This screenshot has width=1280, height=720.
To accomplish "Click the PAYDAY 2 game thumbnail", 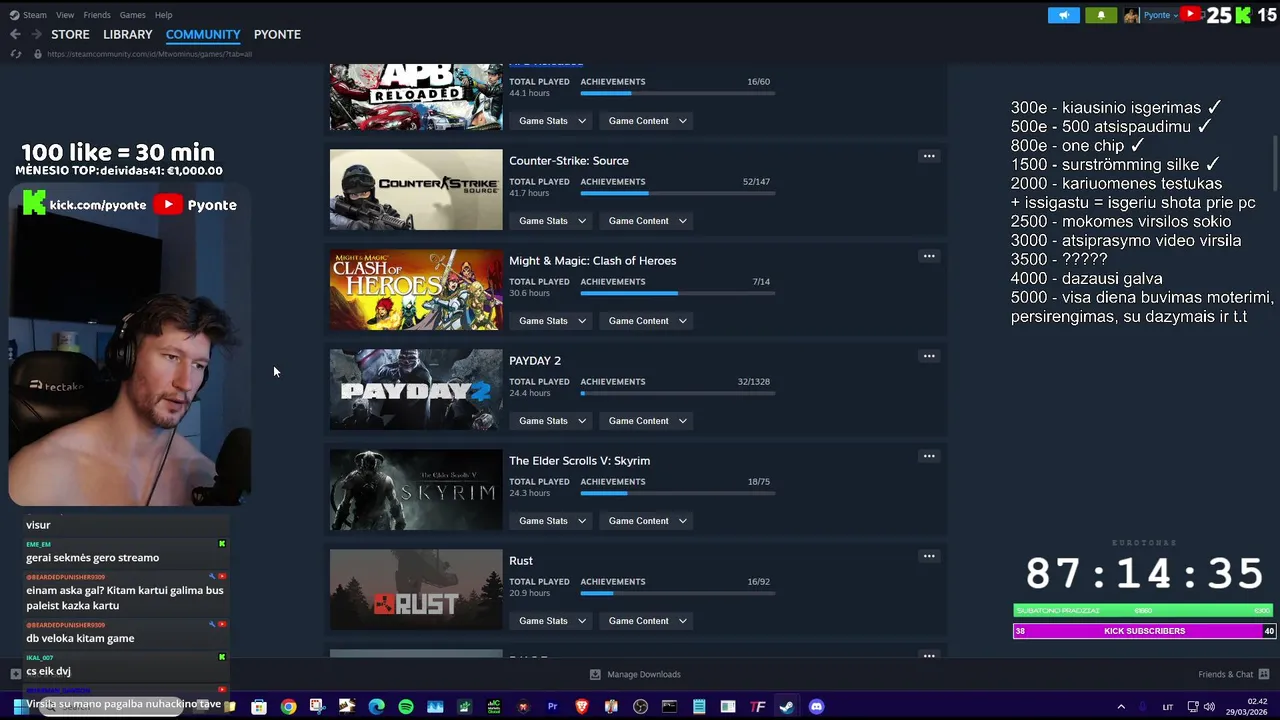I will 416,390.
